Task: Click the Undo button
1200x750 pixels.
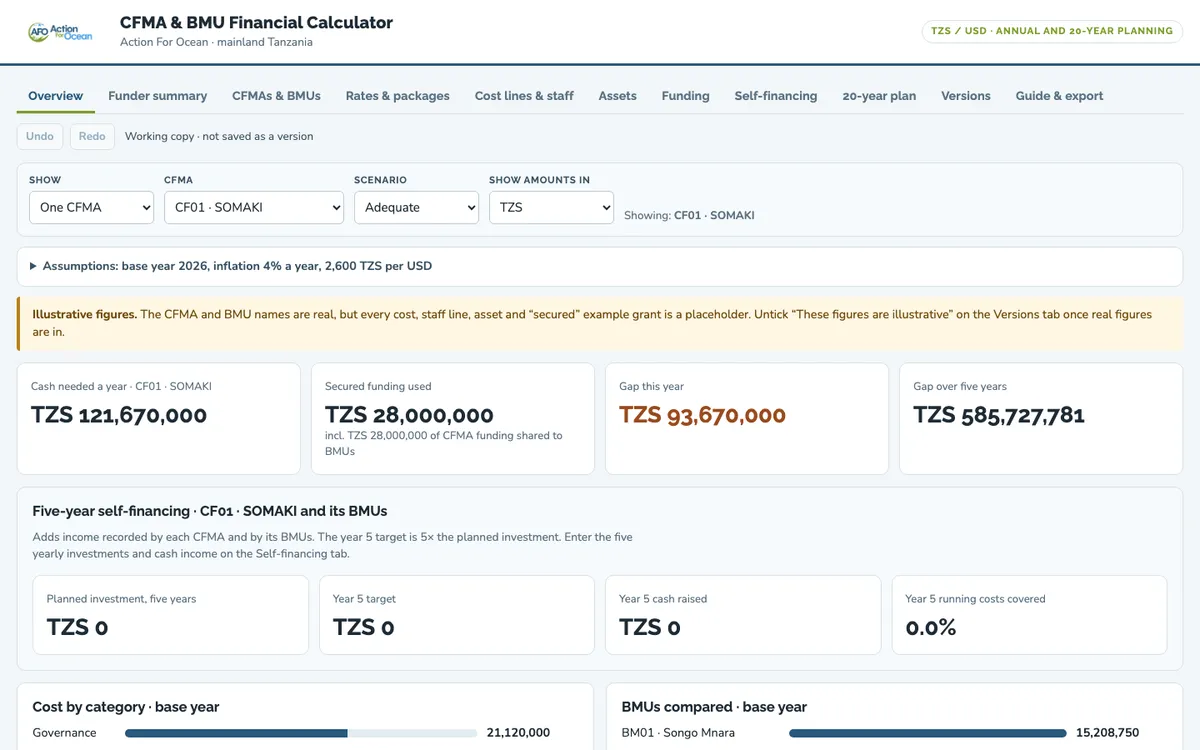Action: [40, 136]
